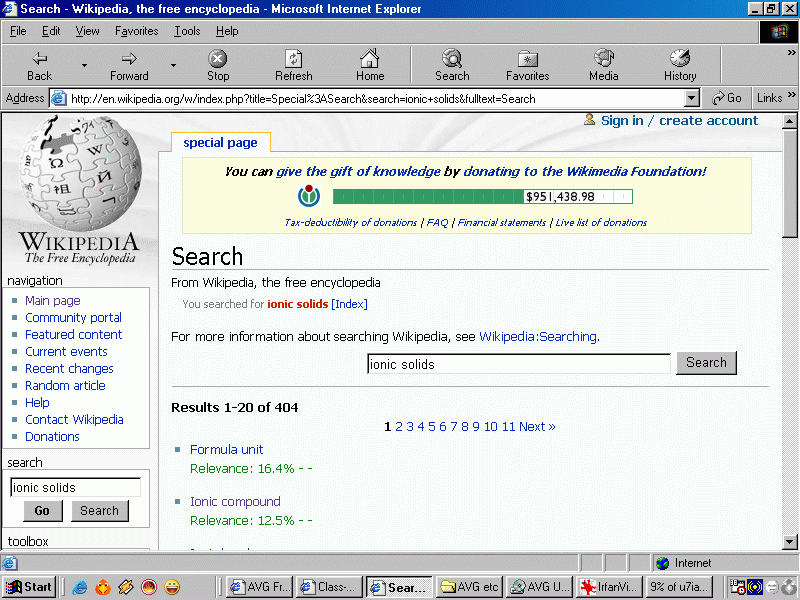Image resolution: width=800 pixels, height=600 pixels.
Task: Select the special page tab
Action: click(220, 142)
